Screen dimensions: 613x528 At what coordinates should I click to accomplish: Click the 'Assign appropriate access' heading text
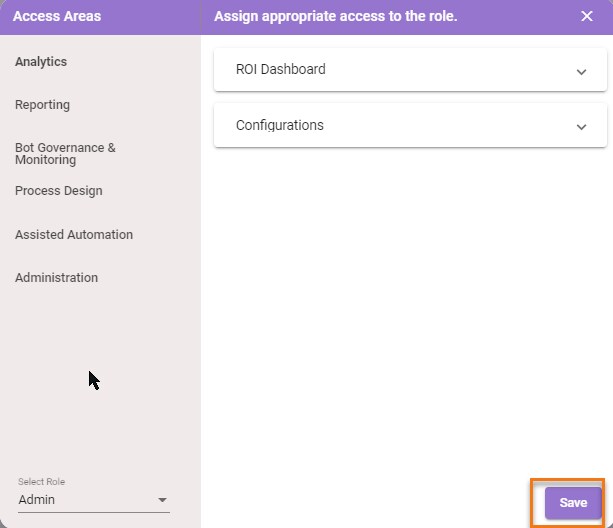tap(335, 16)
